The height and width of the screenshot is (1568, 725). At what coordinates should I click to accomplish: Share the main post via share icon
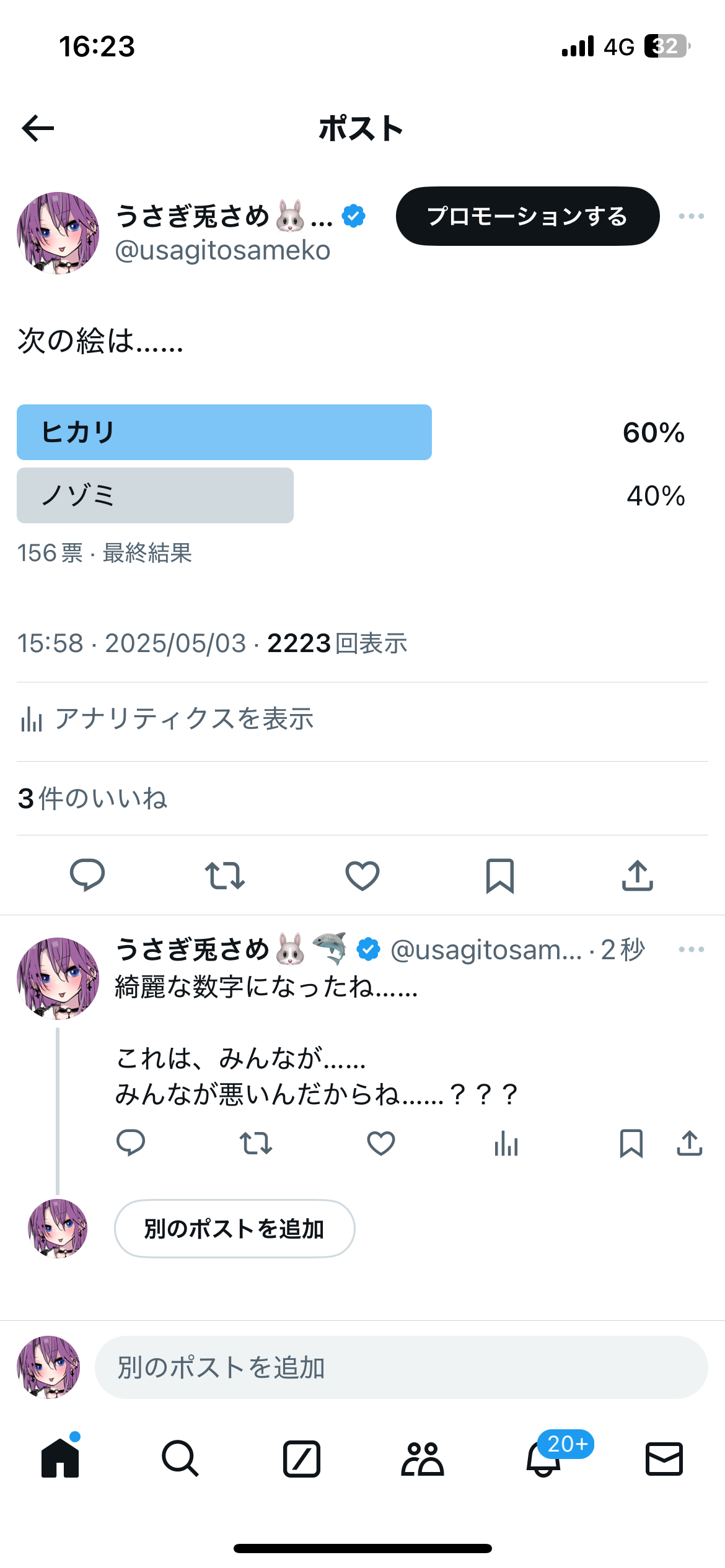point(638,875)
